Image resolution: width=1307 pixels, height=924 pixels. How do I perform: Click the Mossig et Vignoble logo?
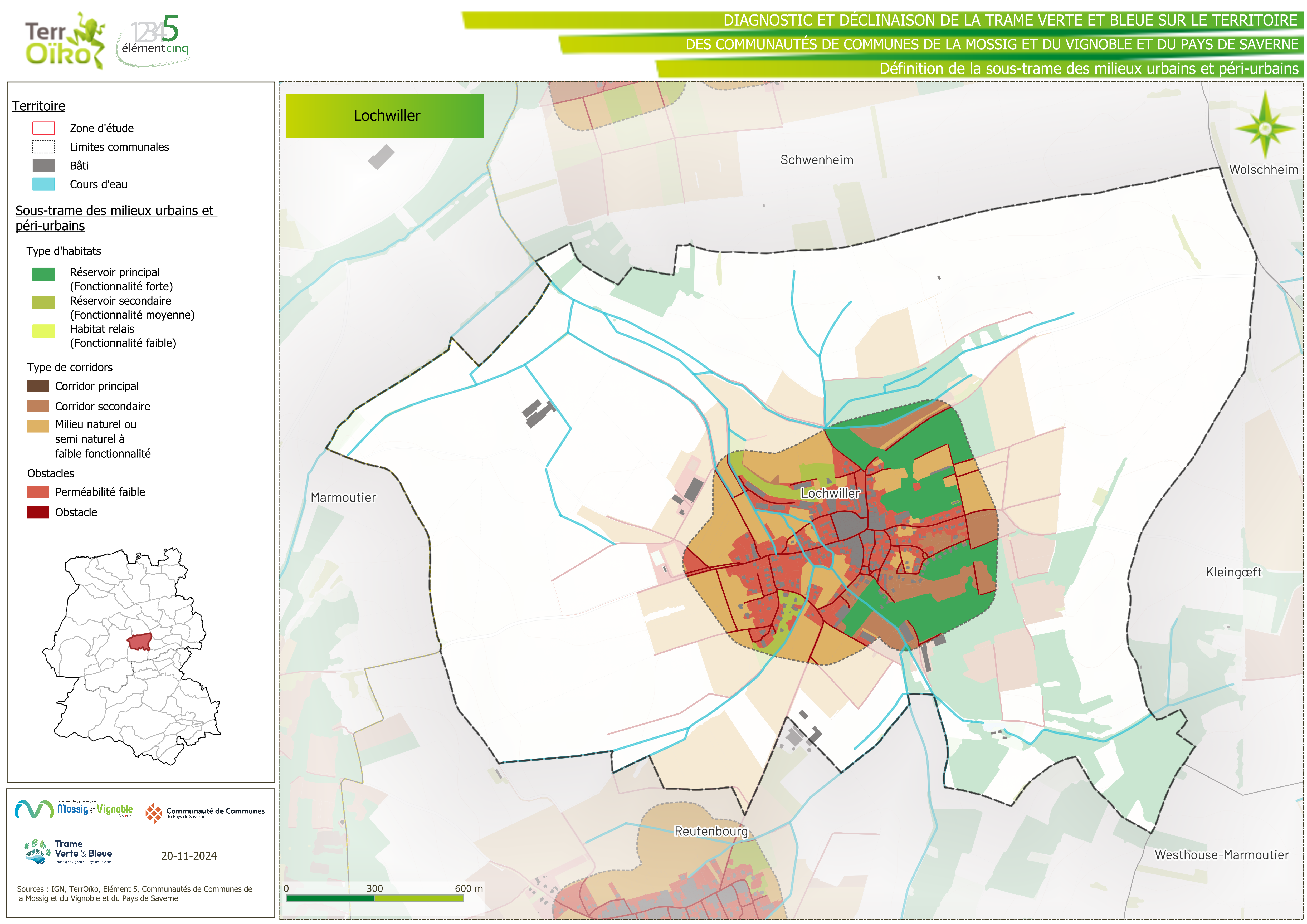click(x=74, y=809)
